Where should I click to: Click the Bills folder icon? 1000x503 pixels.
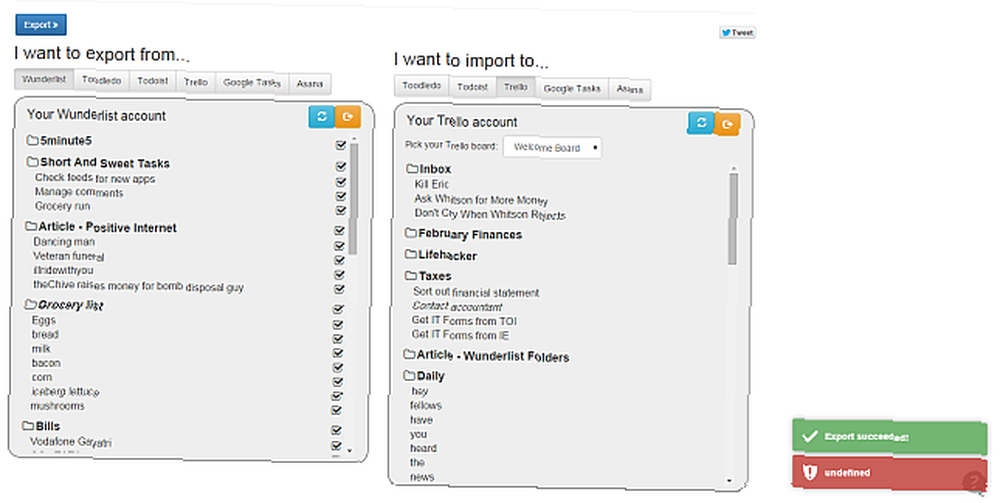[x=28, y=425]
